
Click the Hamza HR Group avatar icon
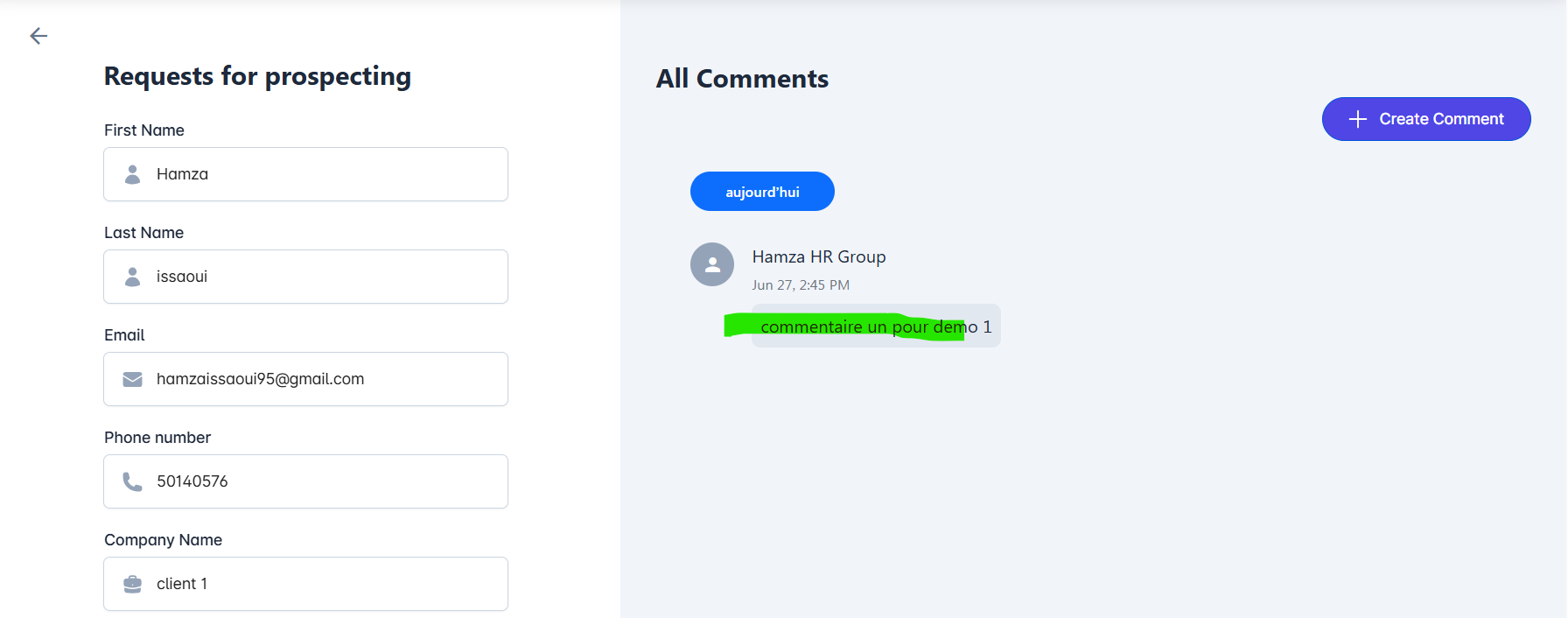pyautogui.click(x=712, y=264)
